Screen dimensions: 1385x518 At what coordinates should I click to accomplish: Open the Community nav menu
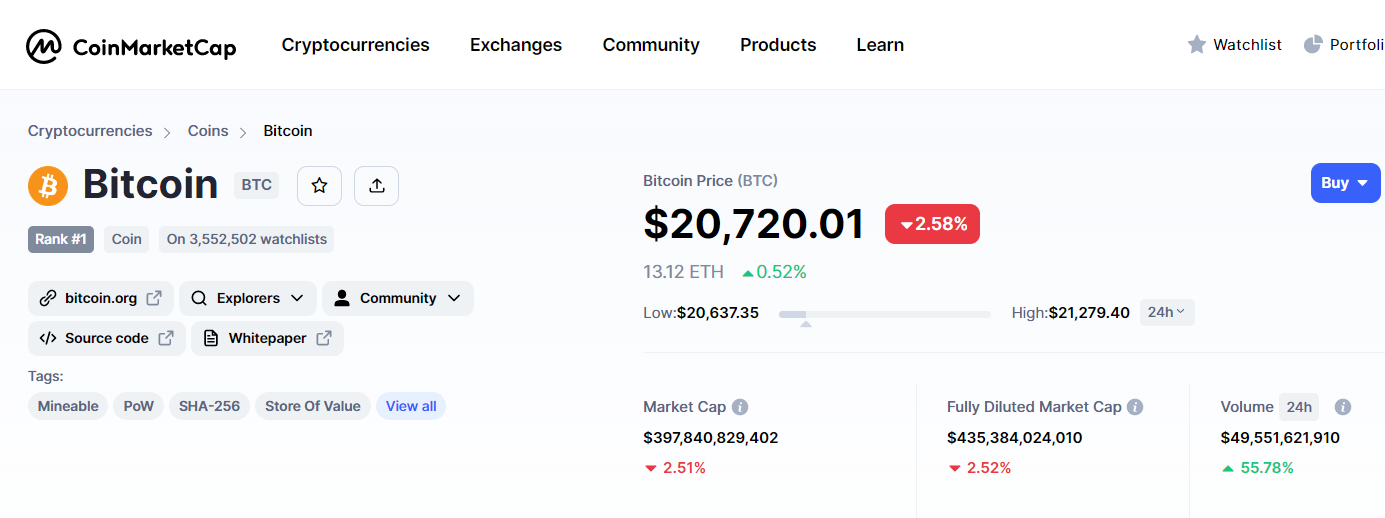tap(651, 45)
